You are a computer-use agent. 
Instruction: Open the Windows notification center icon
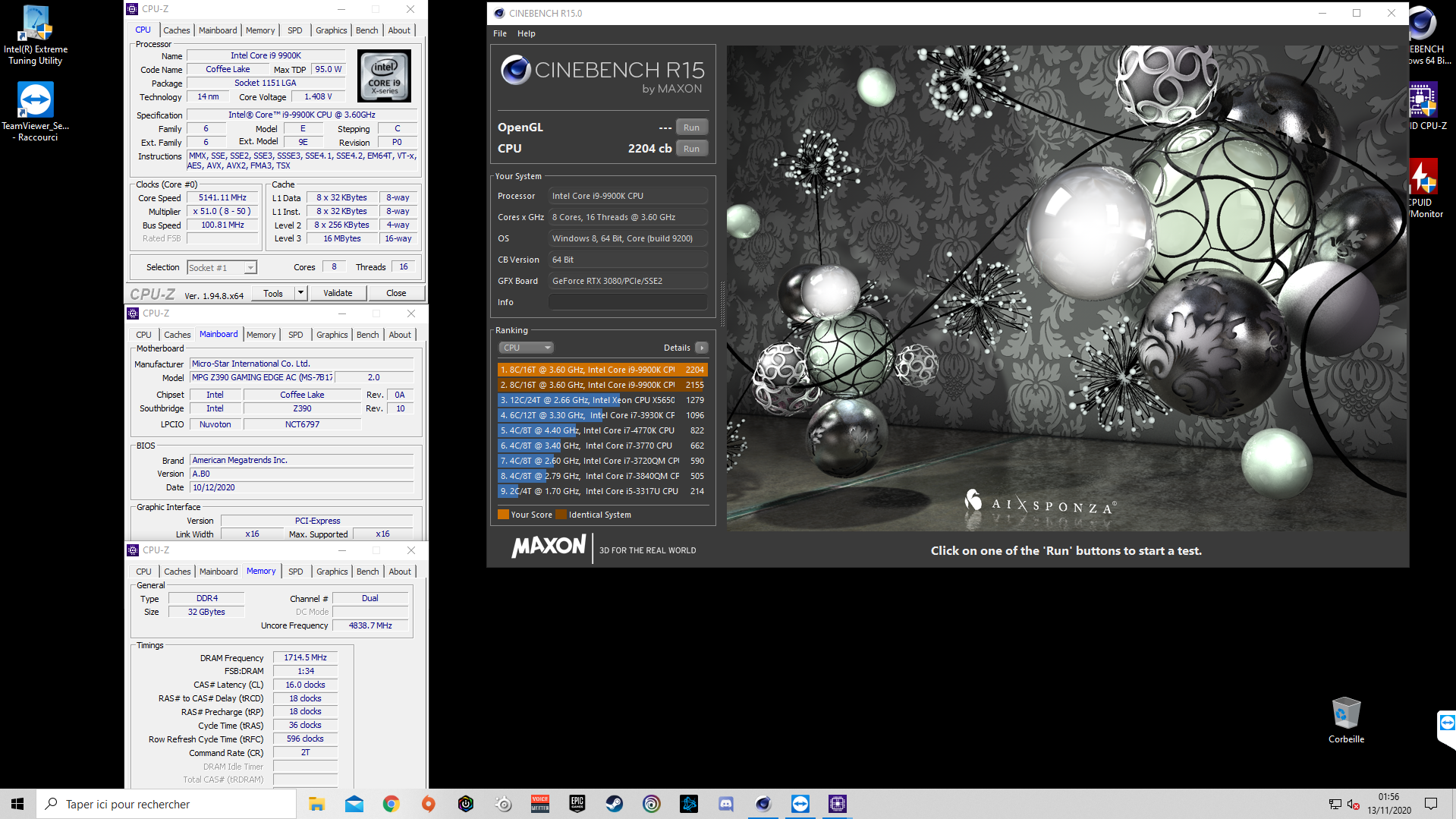click(1431, 804)
